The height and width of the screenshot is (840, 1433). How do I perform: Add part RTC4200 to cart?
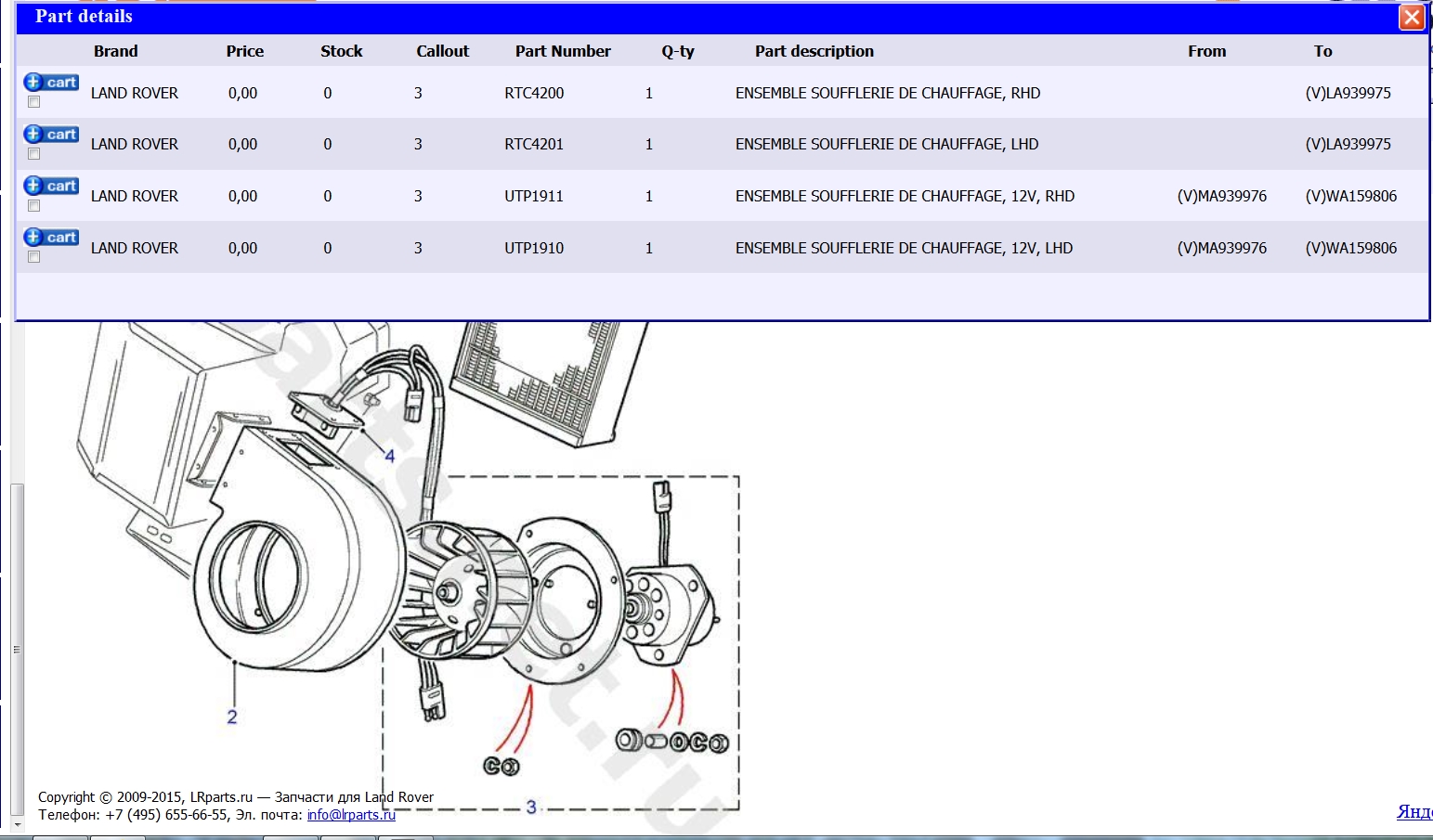51,83
